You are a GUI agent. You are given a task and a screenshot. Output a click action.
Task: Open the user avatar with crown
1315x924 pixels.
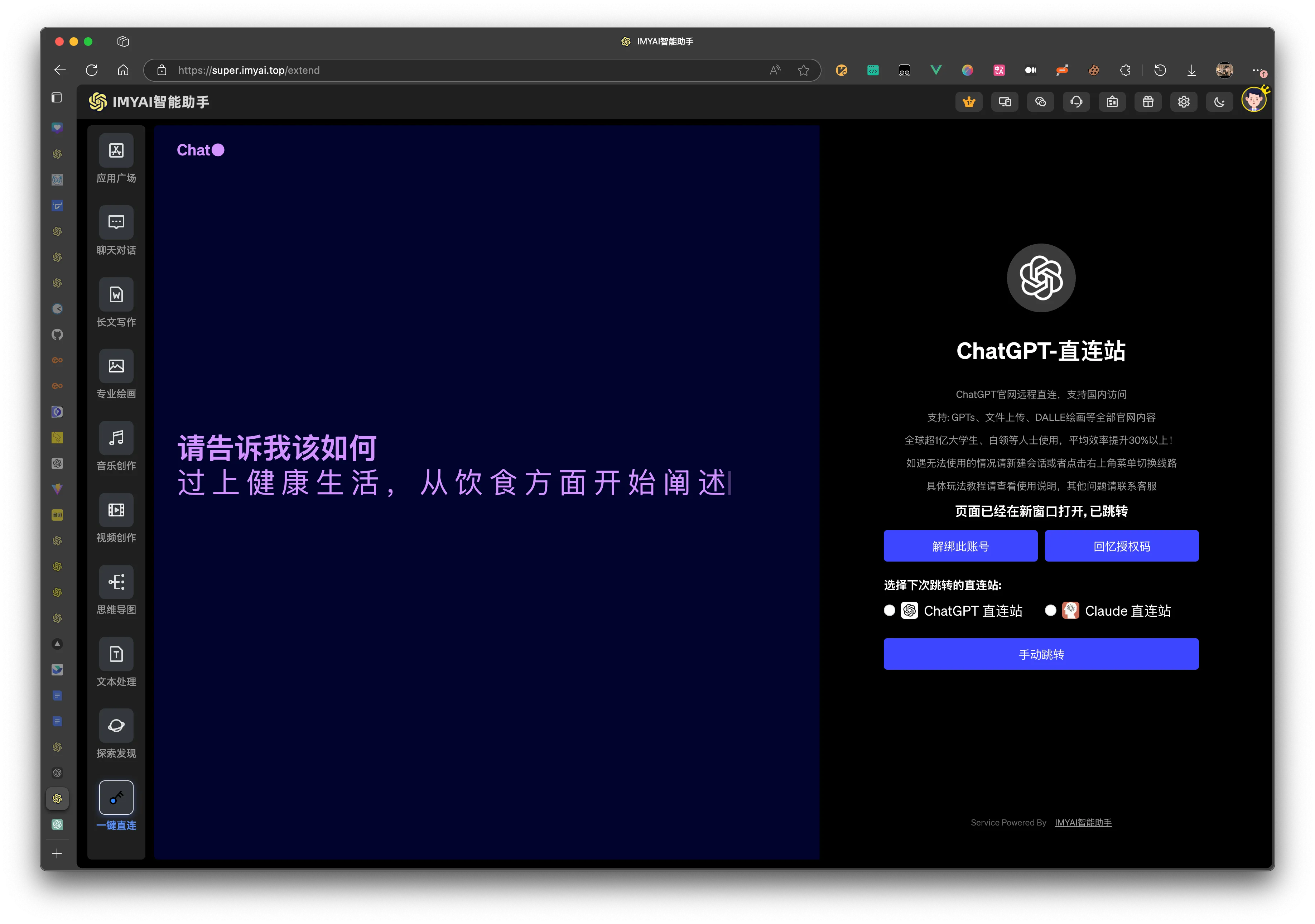pyautogui.click(x=1254, y=100)
